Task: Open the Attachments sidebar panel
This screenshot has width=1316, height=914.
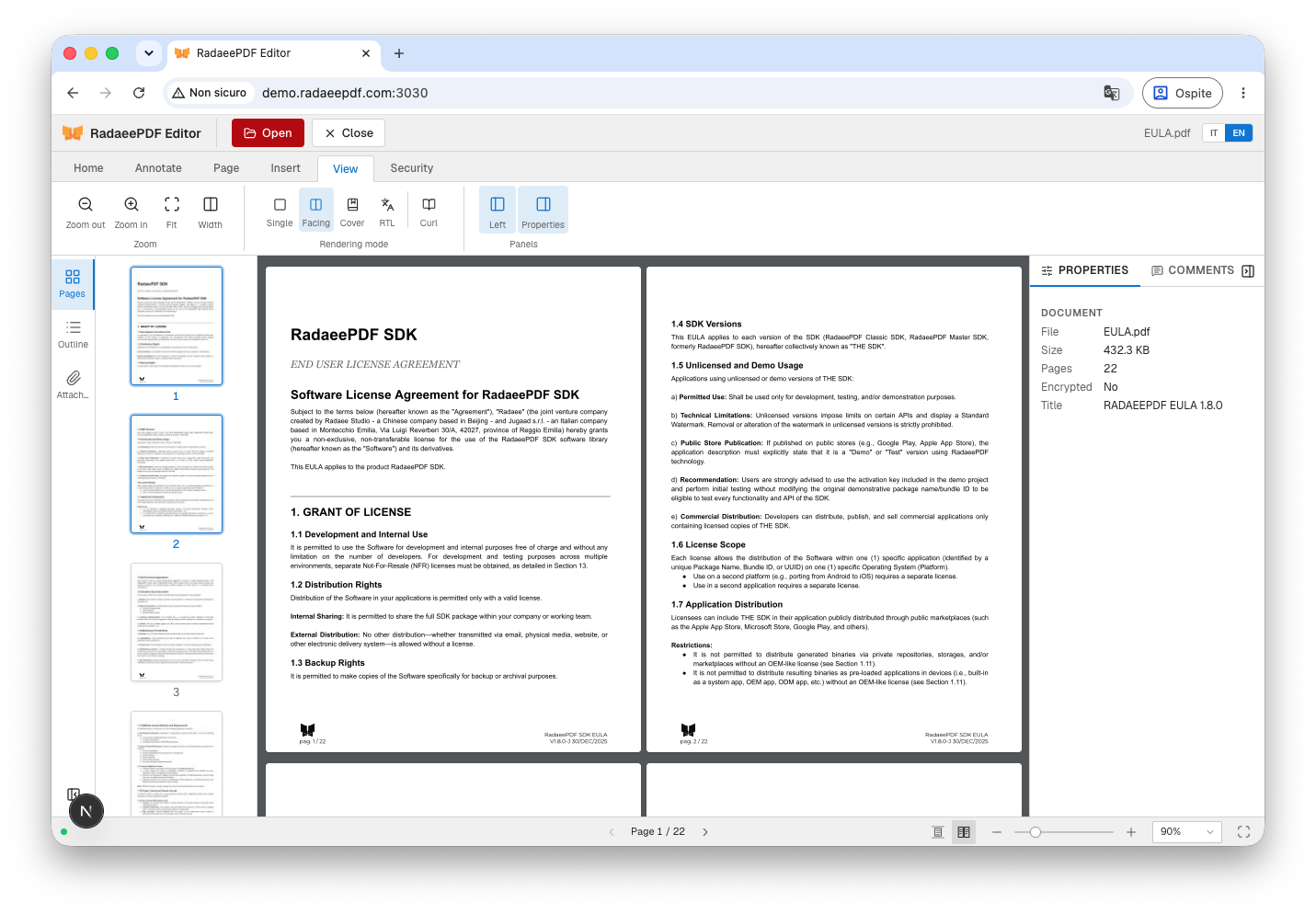Action: (x=73, y=384)
